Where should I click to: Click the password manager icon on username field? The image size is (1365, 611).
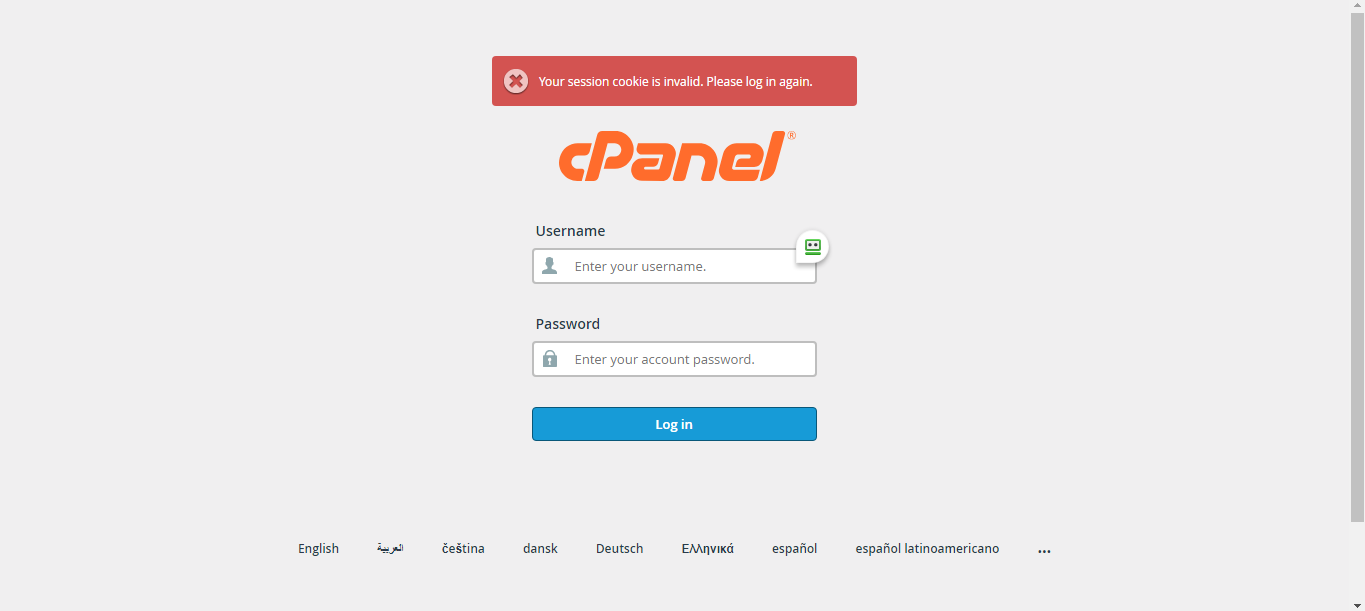pyautogui.click(x=812, y=247)
